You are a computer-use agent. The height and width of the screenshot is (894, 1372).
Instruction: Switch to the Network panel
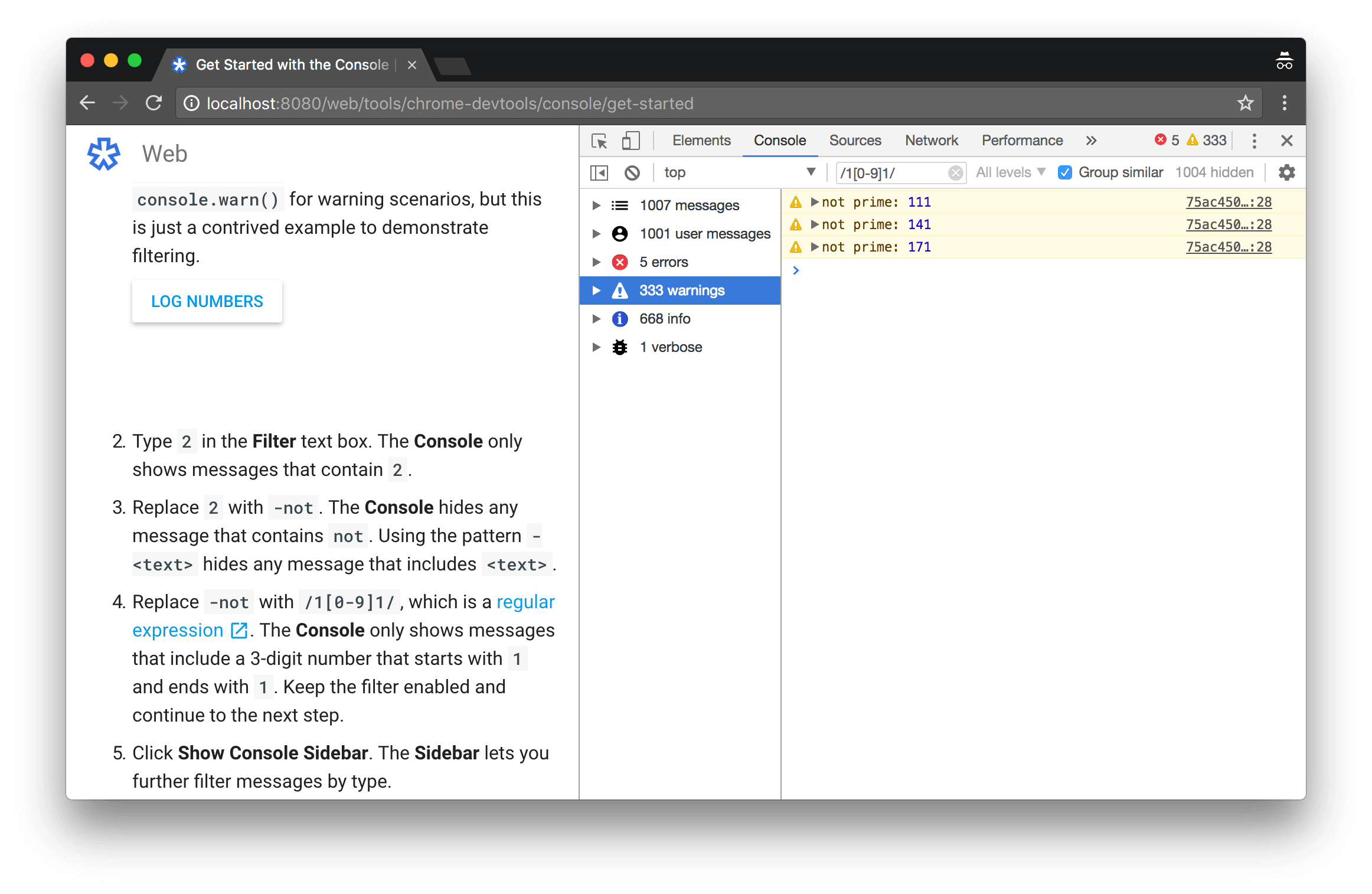coord(931,141)
